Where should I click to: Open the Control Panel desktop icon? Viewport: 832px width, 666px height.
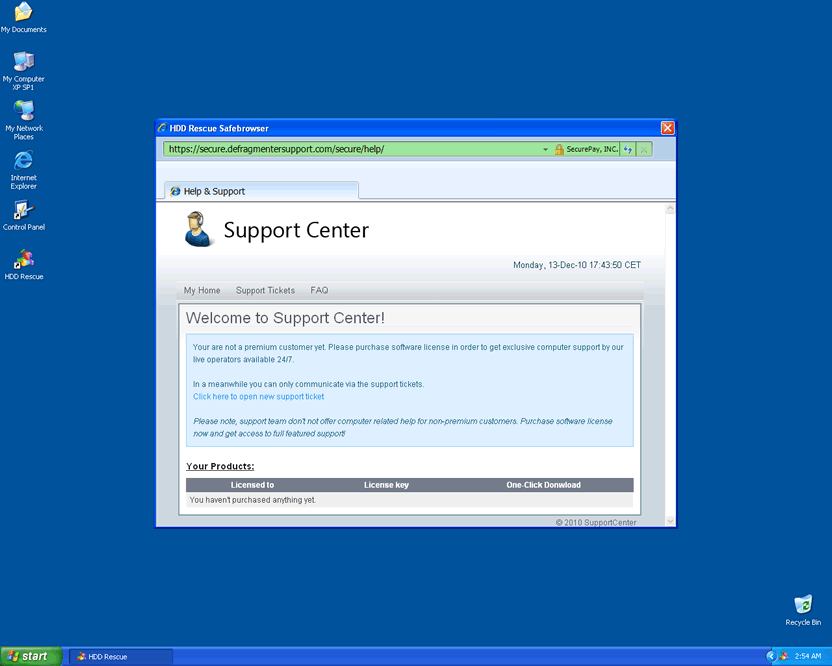23,211
